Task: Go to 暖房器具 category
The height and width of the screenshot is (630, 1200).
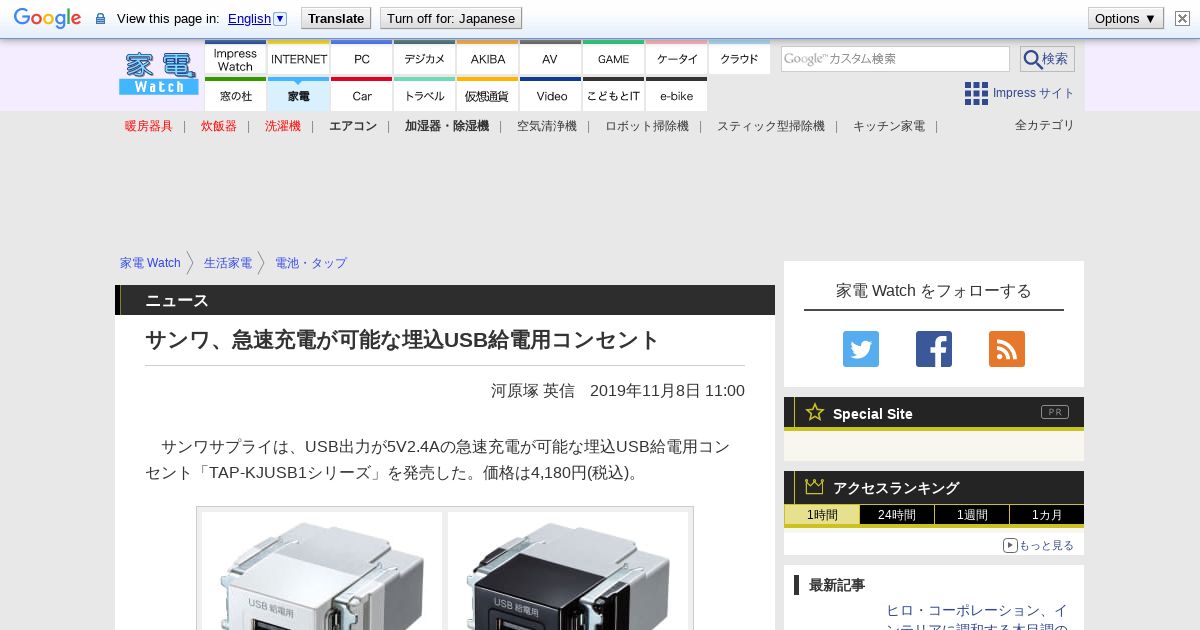Action: coord(149,126)
